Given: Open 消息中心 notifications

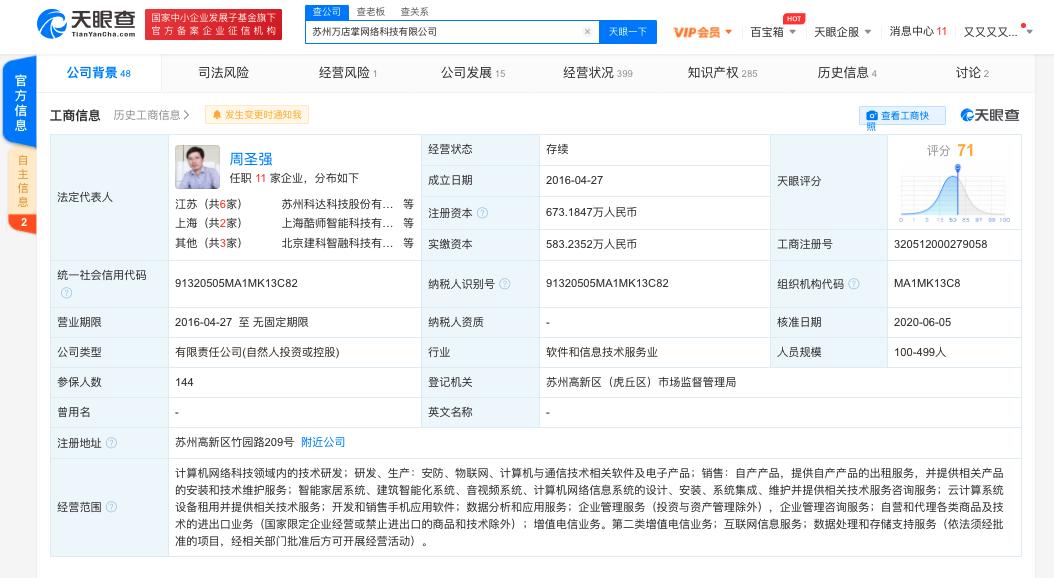Looking at the screenshot, I should pyautogui.click(x=918, y=32).
